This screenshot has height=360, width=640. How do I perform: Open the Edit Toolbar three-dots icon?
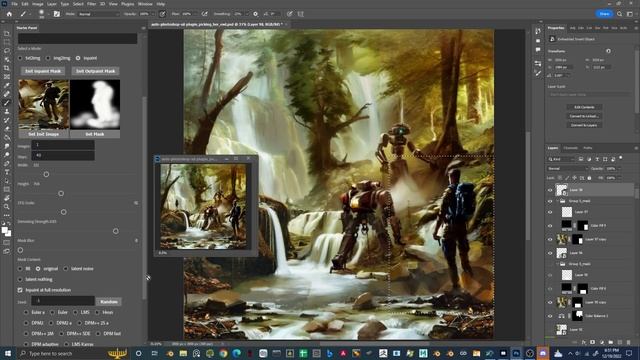(x=7, y=215)
